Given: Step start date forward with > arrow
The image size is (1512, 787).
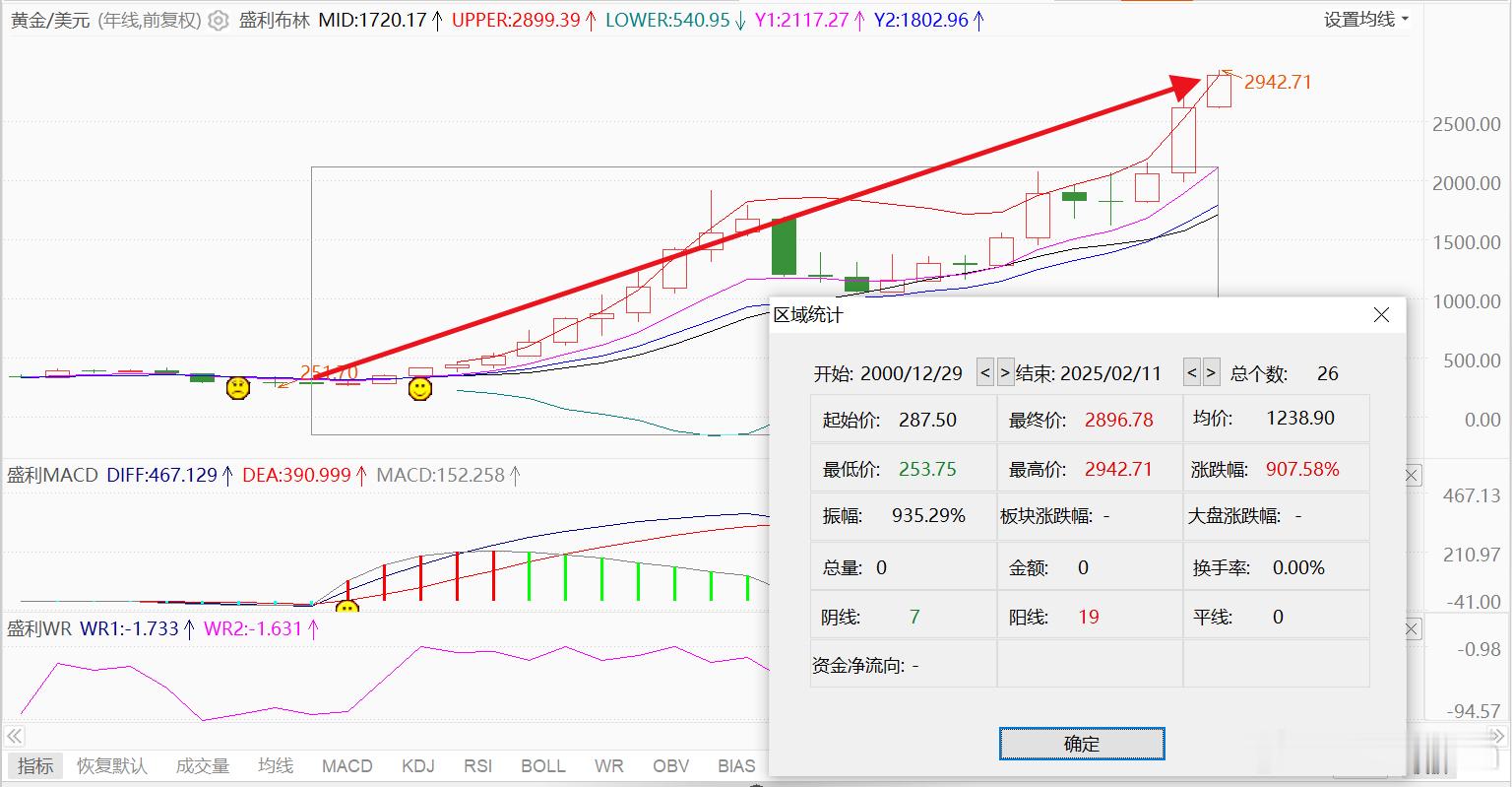Looking at the screenshot, I should pyautogui.click(x=1005, y=372).
